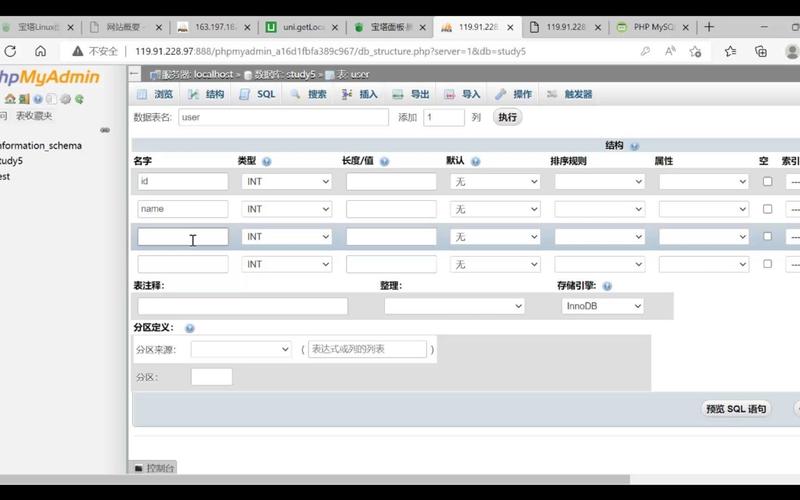Switch to the 结构 tab
800x500 pixels.
tap(206, 94)
